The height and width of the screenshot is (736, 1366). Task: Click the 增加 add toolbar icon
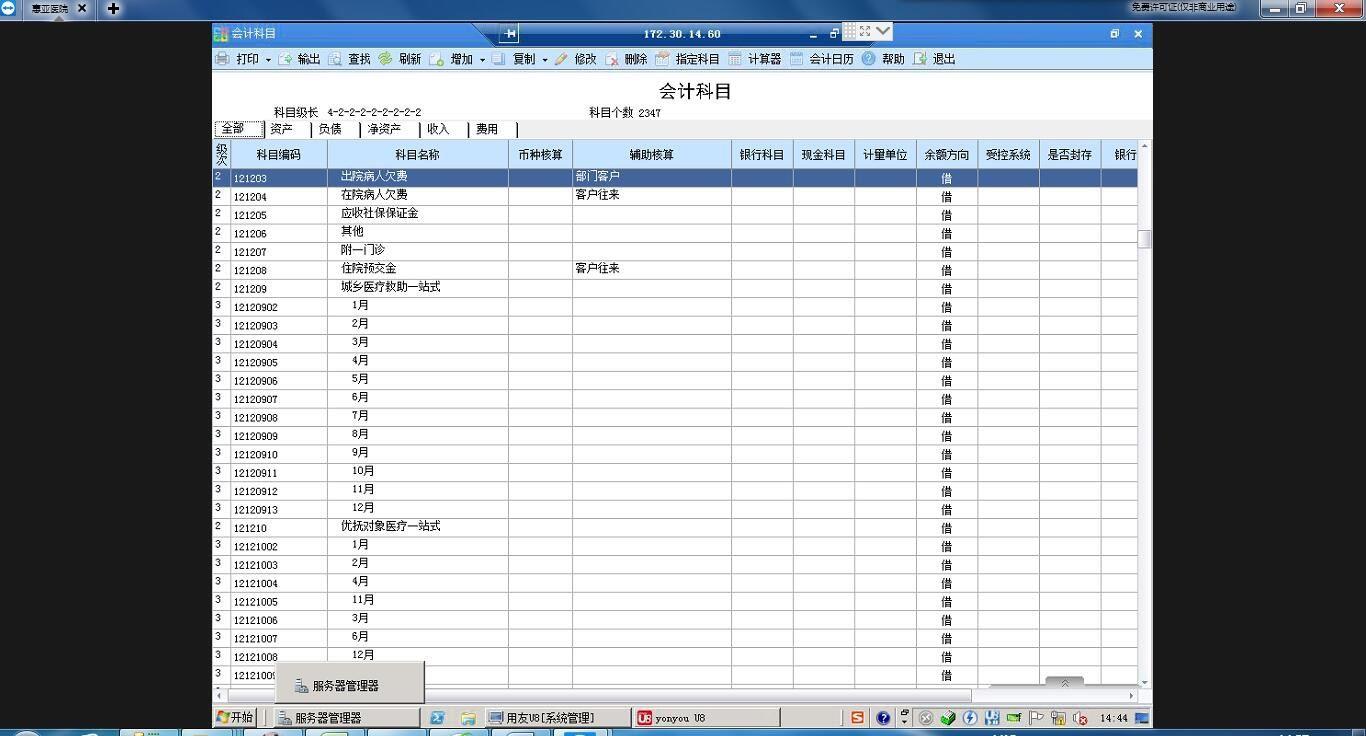pos(436,59)
